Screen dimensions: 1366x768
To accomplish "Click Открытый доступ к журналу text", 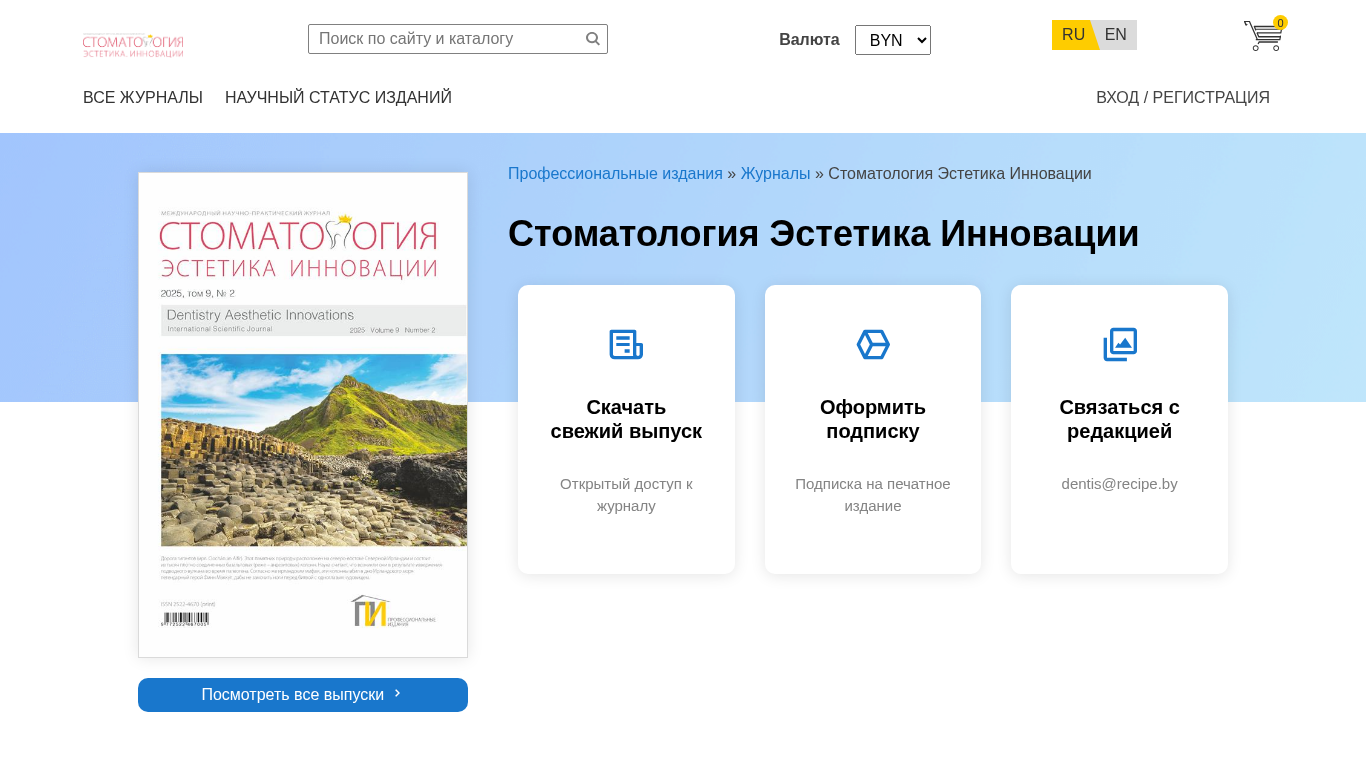I will coord(626,495).
